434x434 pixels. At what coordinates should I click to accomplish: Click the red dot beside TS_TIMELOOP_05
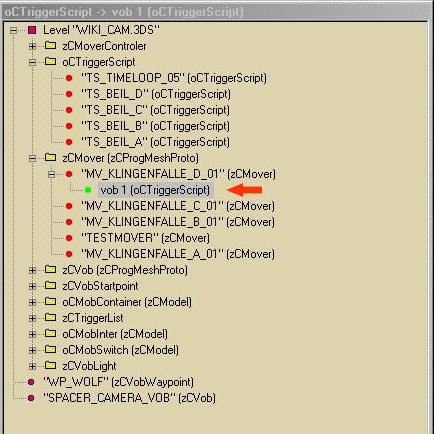pyautogui.click(x=69, y=78)
